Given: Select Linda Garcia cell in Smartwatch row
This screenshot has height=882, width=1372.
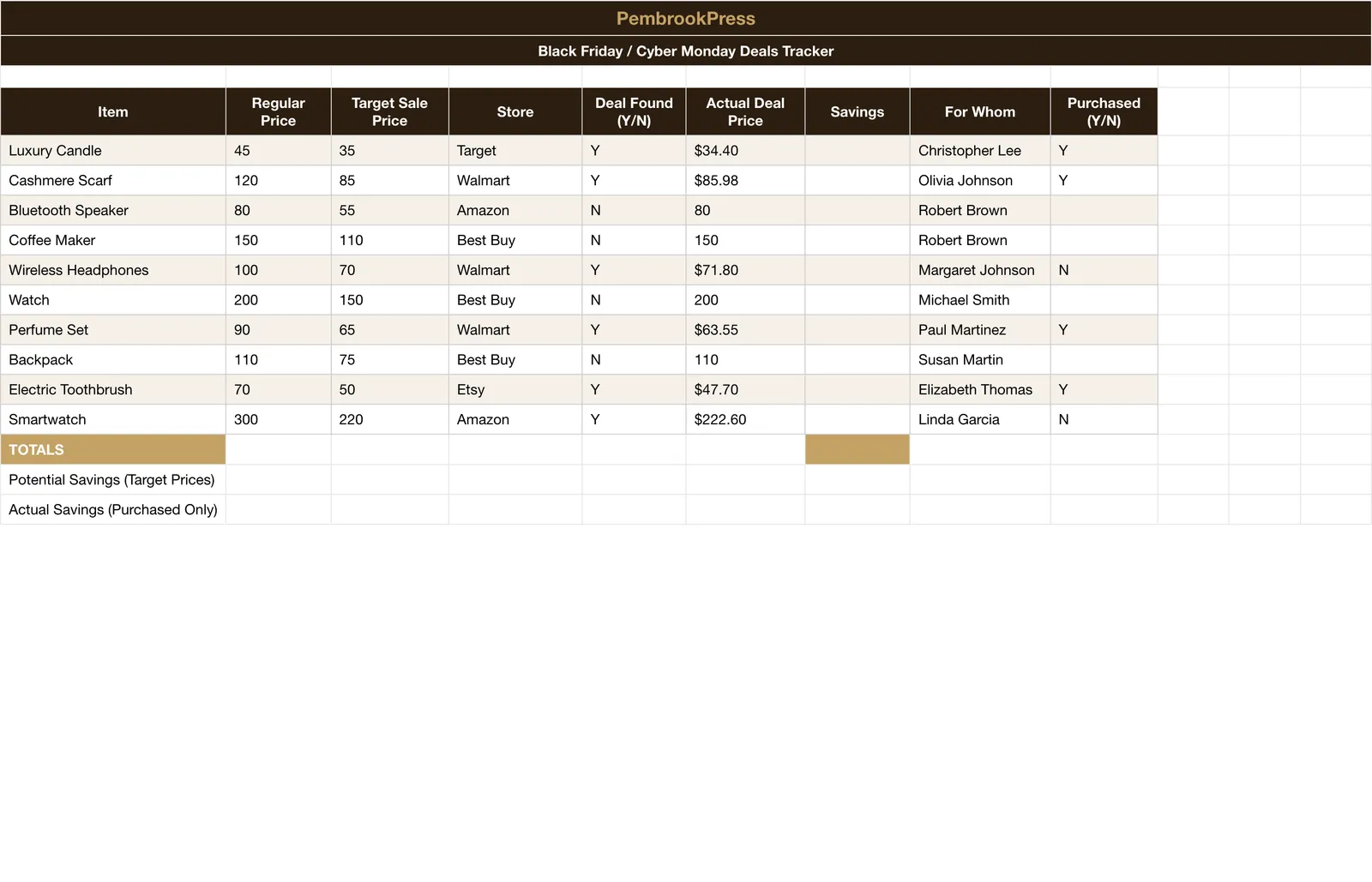Looking at the screenshot, I should pyautogui.click(x=980, y=419).
